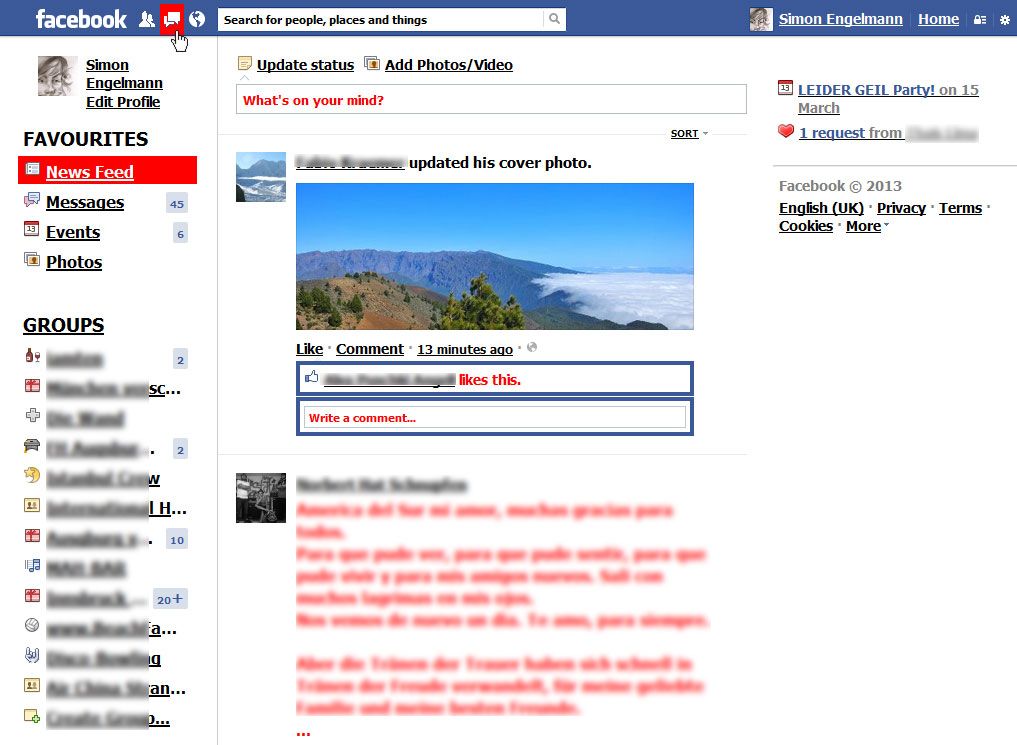
Task: Click the privacy shortcuts padlock icon
Action: [x=980, y=19]
